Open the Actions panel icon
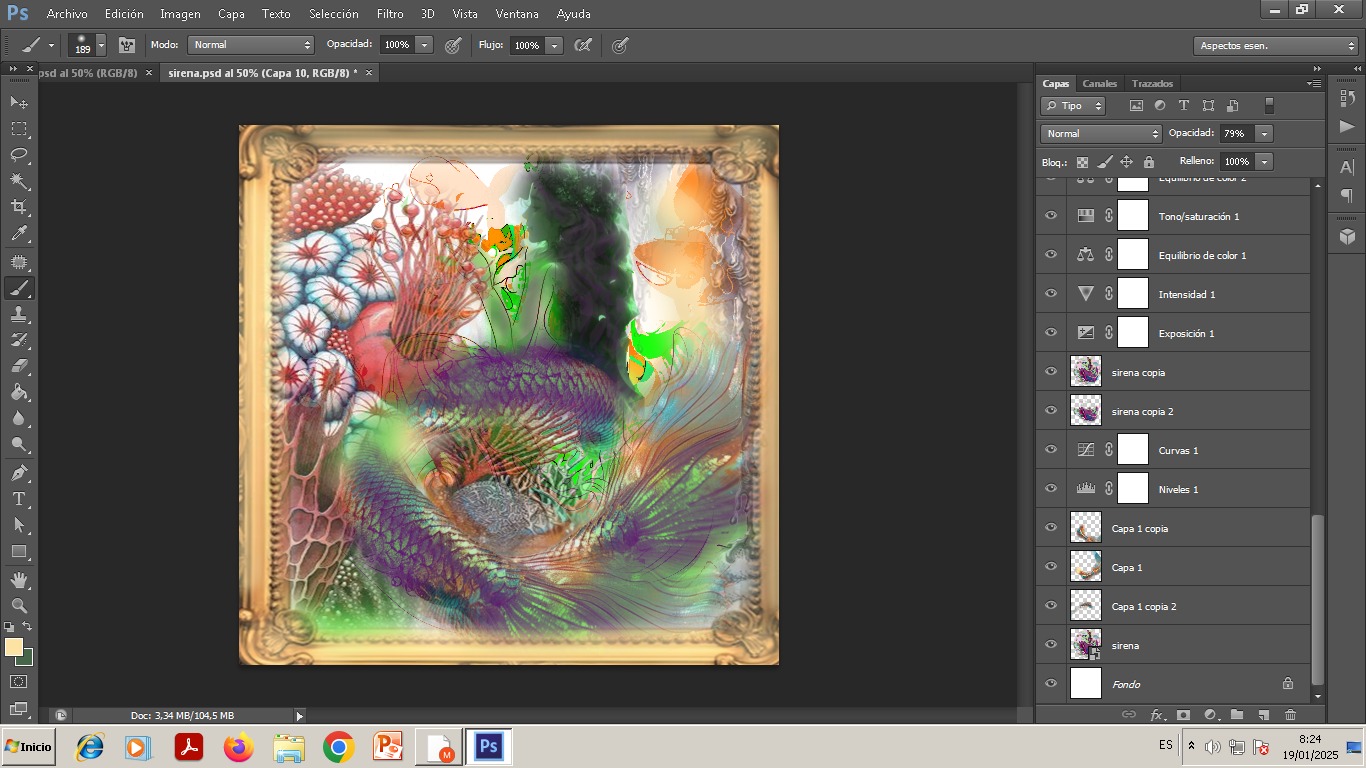 (1347, 126)
